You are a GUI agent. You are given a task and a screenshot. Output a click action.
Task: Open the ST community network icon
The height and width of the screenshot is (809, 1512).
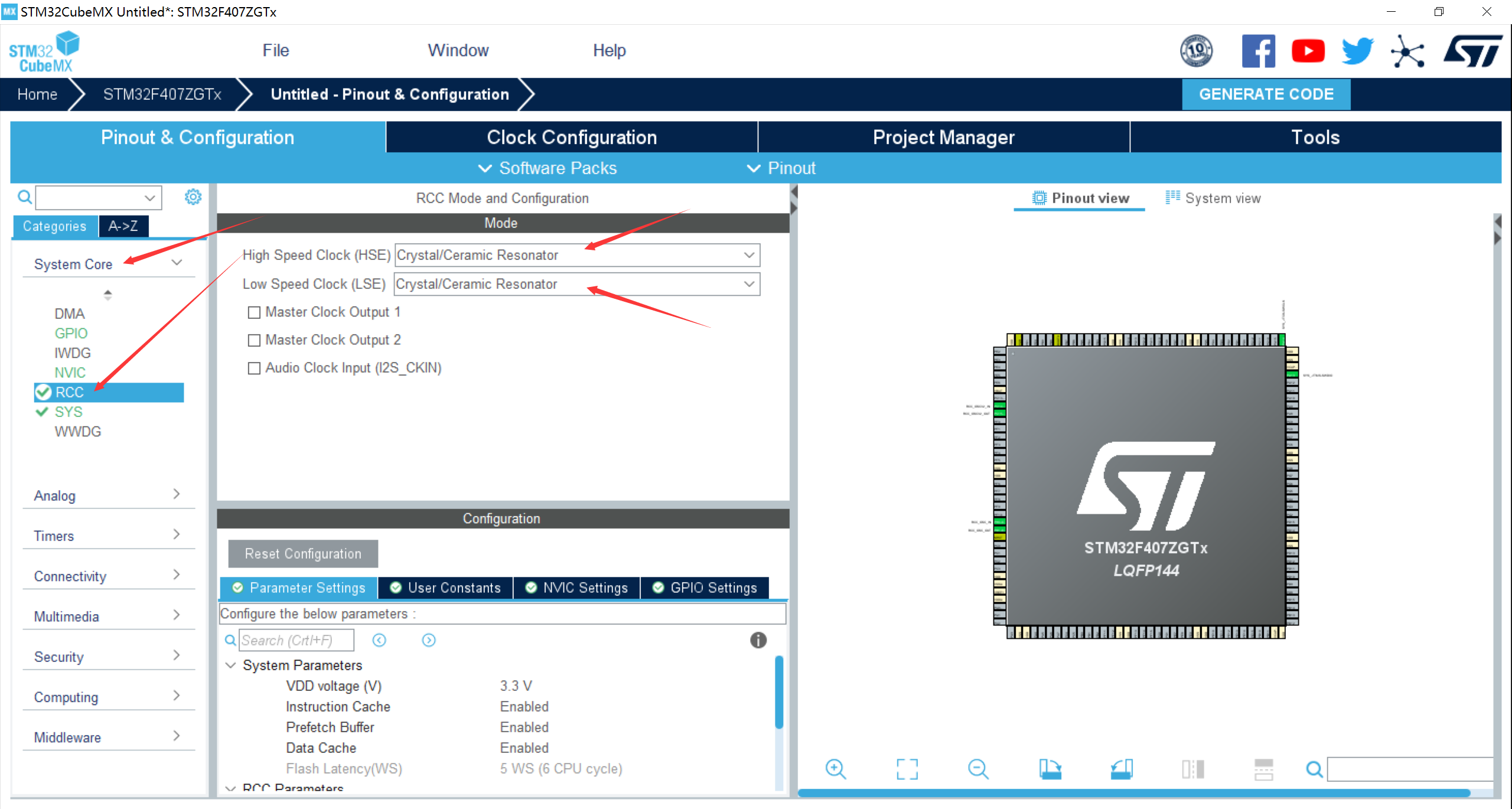pos(1407,51)
